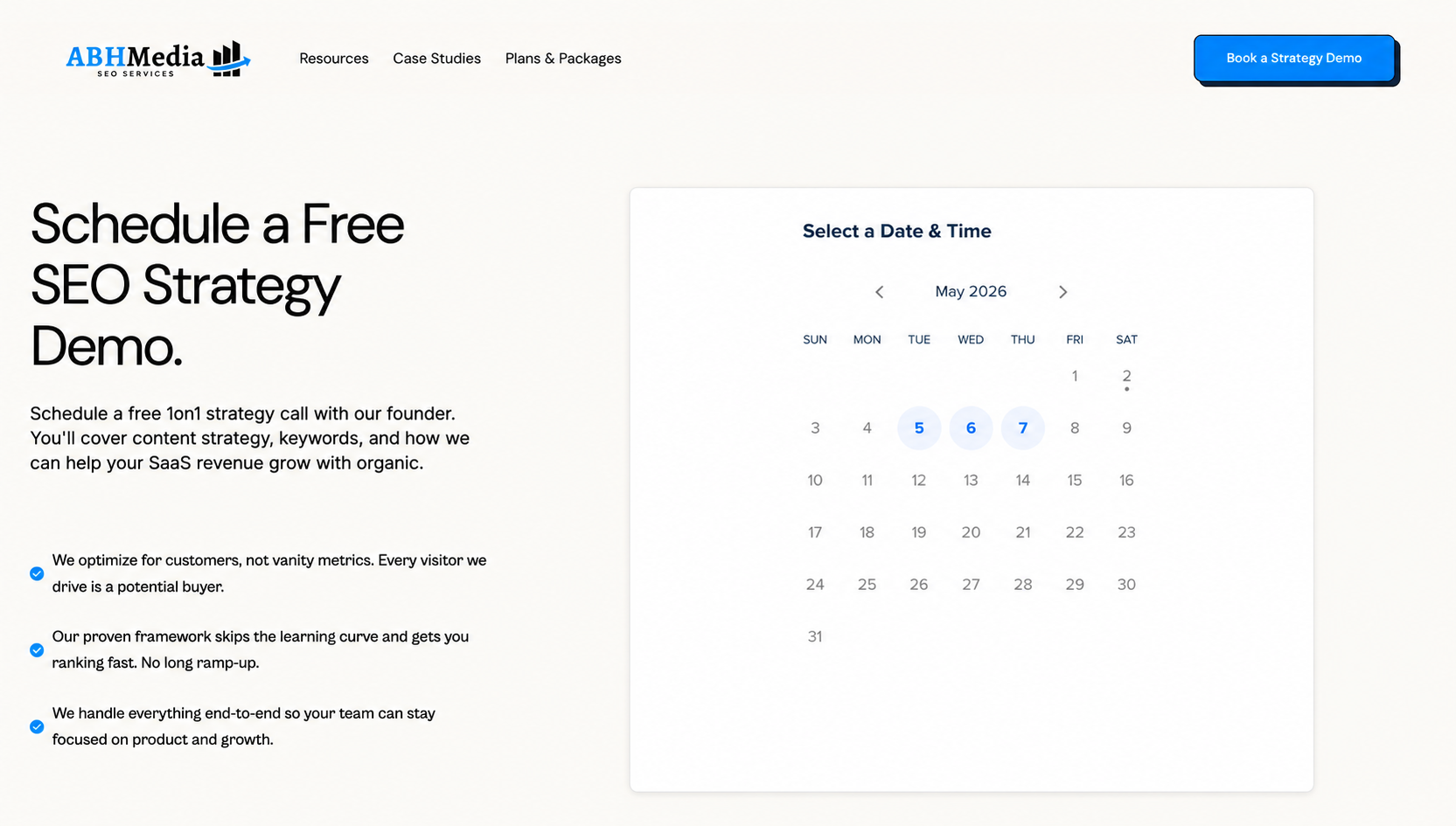Click the date 31 in calendar
1456x826 pixels.
tap(815, 636)
